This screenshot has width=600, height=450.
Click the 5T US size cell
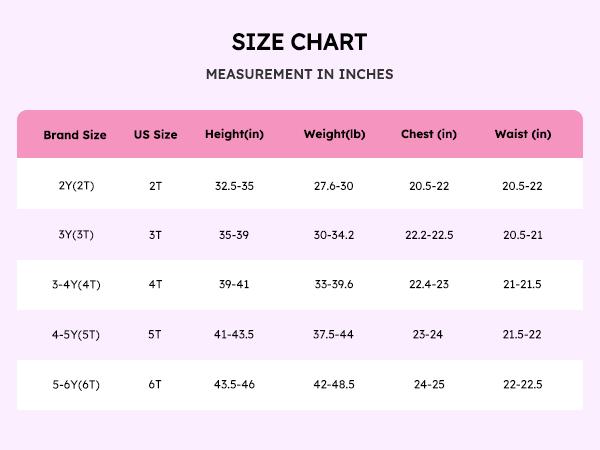coord(155,334)
